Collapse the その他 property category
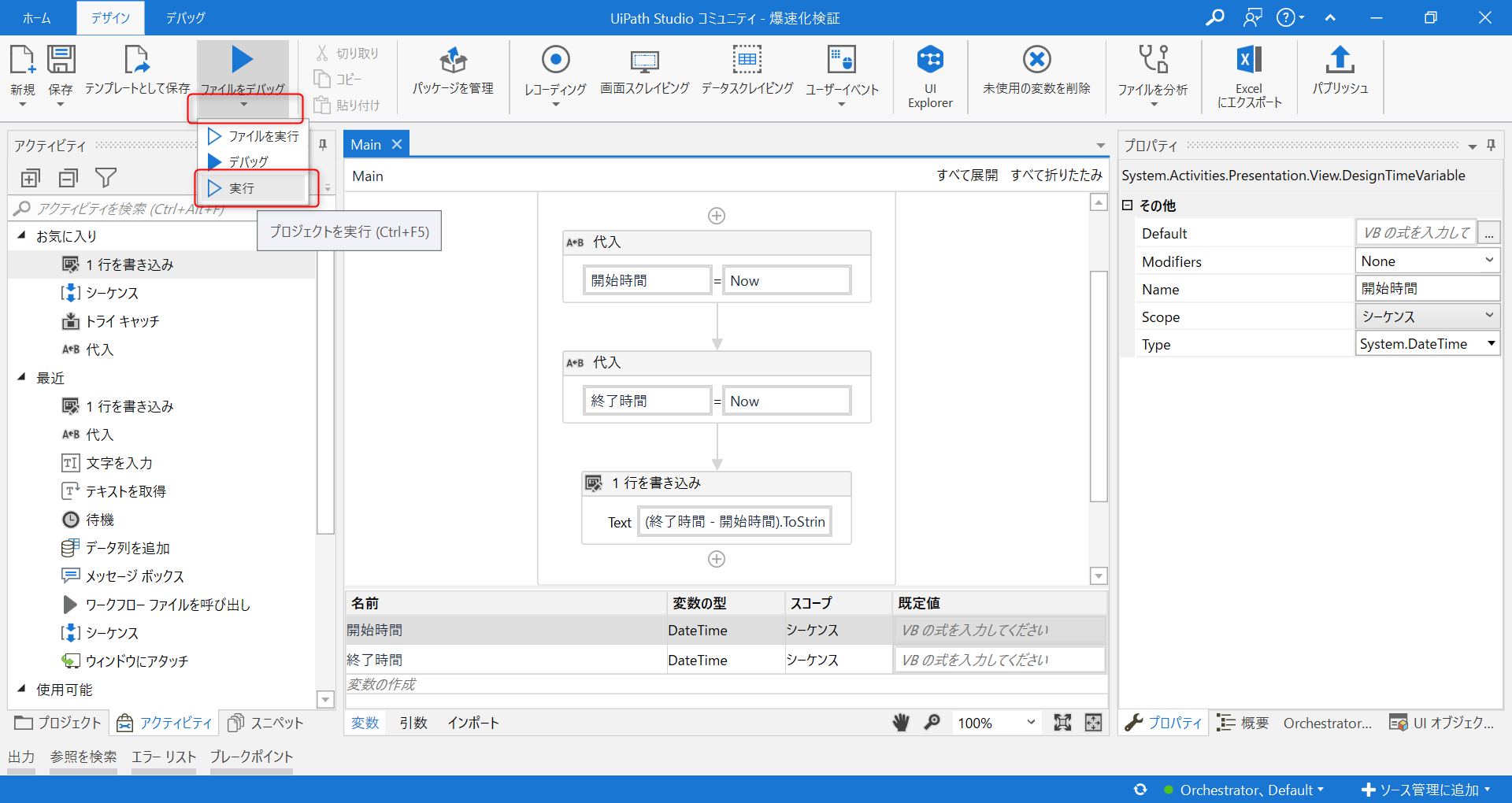Screen dimensions: 1512x803 [1127, 205]
